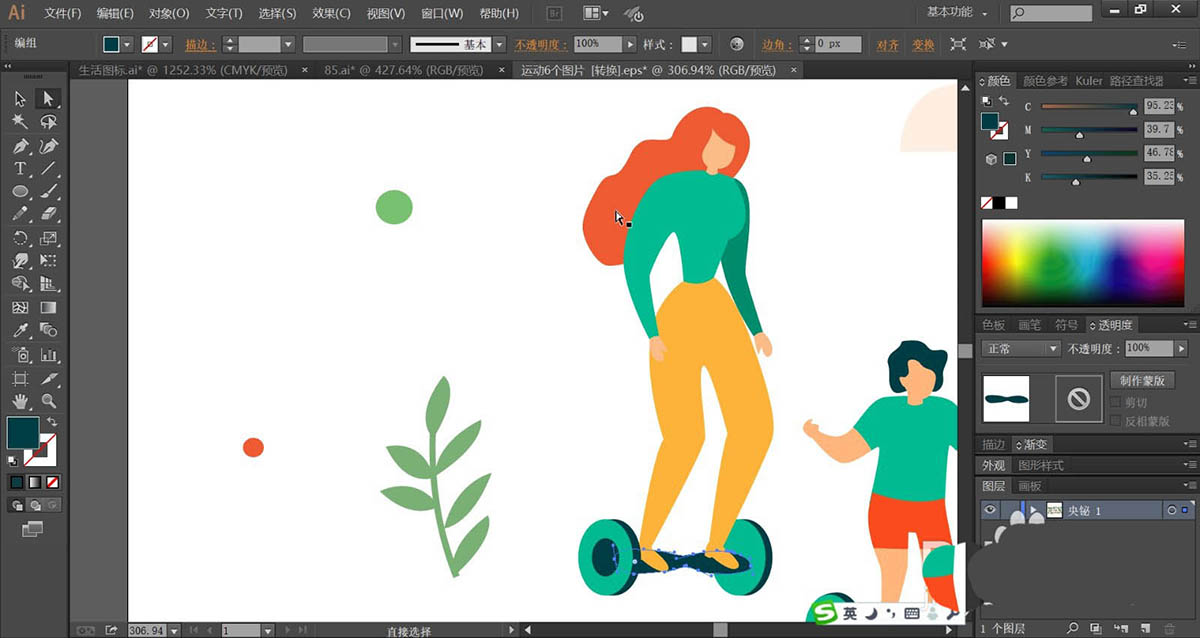
Task: Toggle visibility eye of layer 1
Action: [990, 510]
